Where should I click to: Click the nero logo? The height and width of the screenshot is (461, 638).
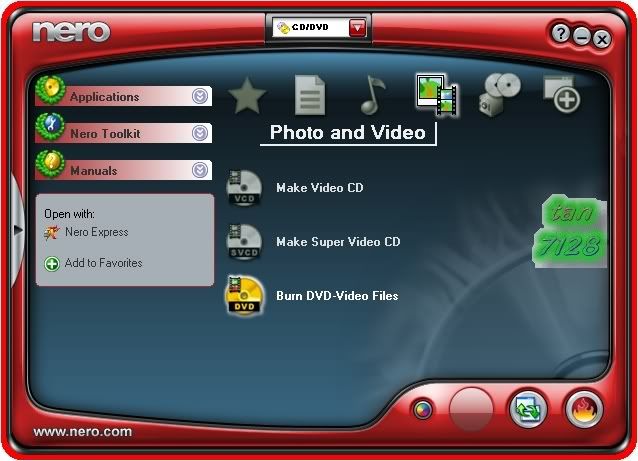(71, 32)
